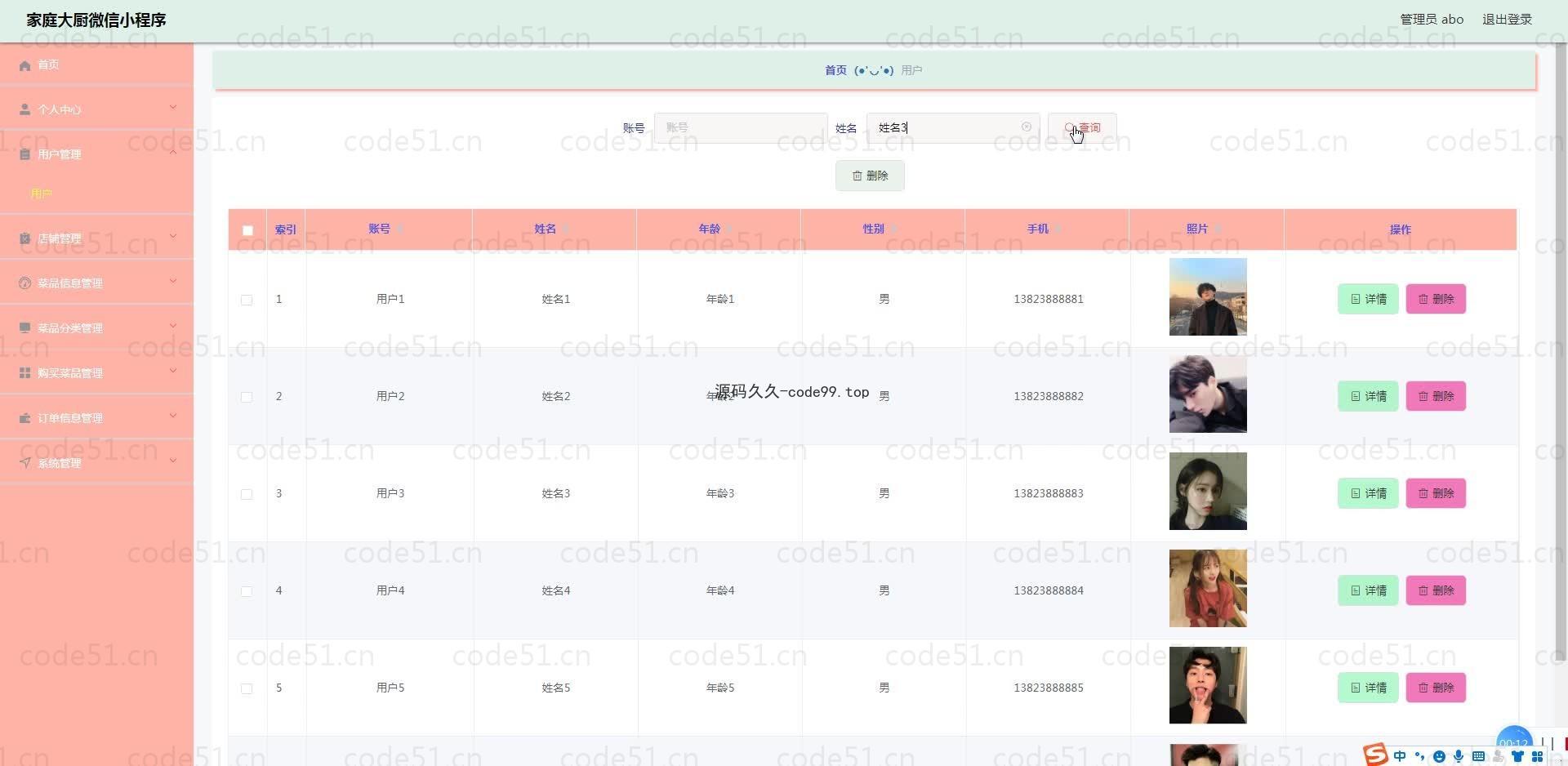Expand the 菜品分类管理 menu chevron
The height and width of the screenshot is (766, 1568).
click(x=172, y=326)
